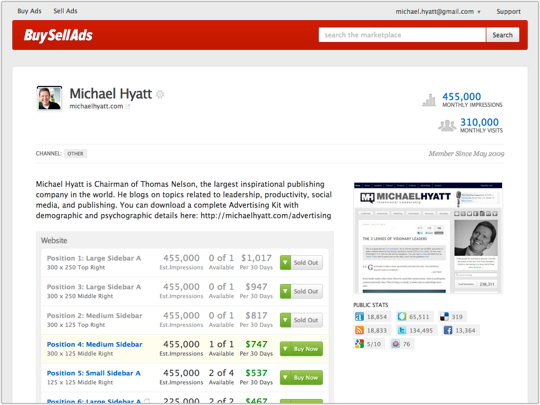Open the Position 4: Medium Sidebar link
The height and width of the screenshot is (405, 540).
tap(94, 344)
